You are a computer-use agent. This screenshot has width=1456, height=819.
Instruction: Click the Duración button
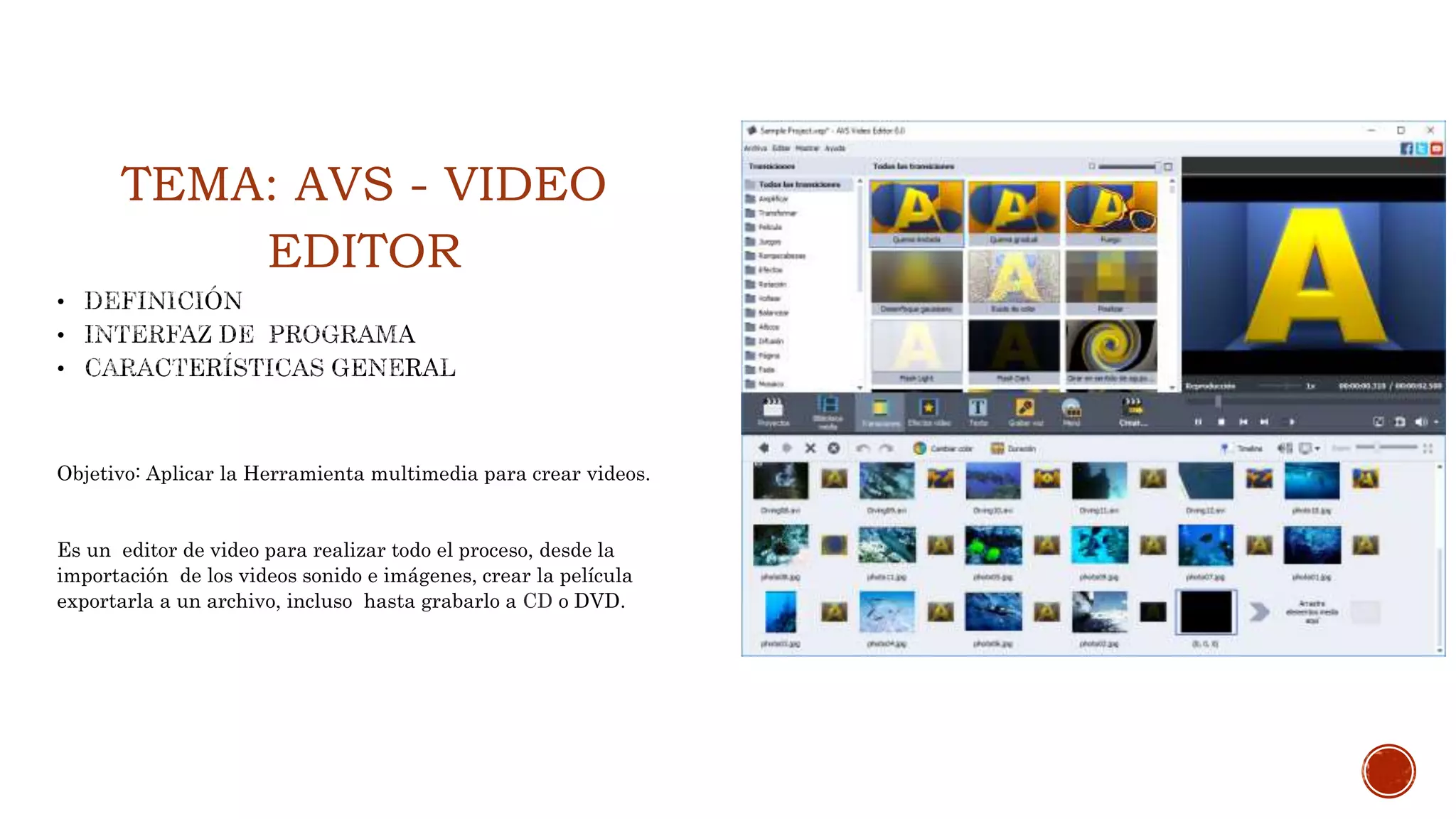click(1013, 449)
